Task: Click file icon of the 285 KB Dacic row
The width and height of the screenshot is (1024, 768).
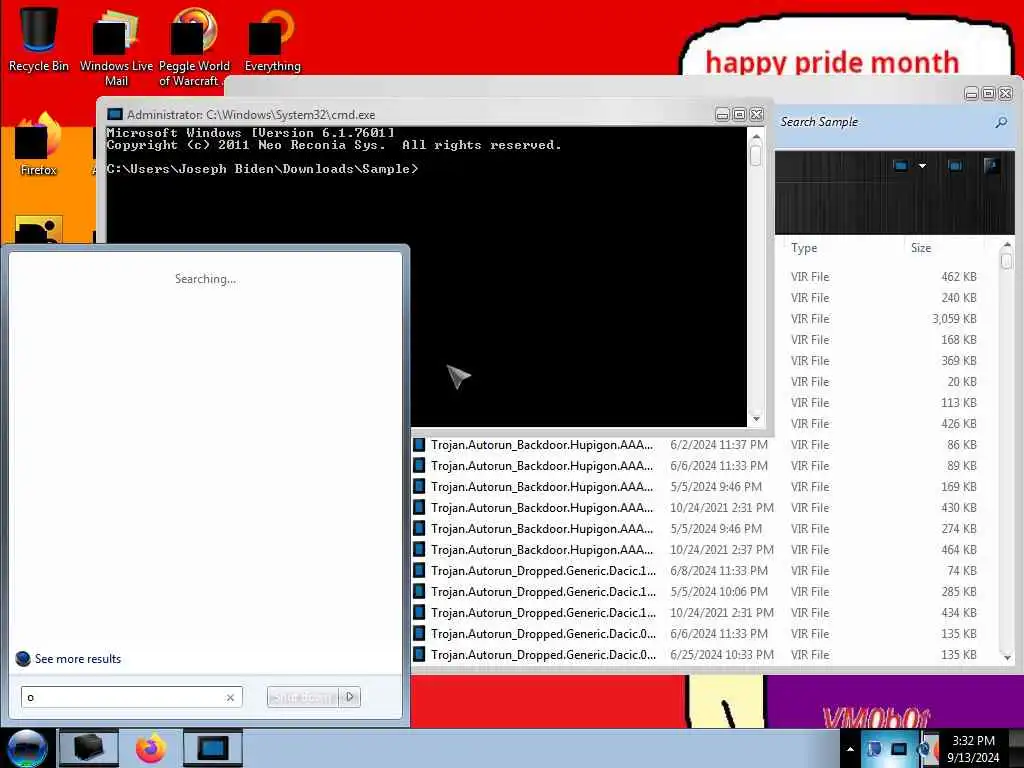Action: [419, 591]
